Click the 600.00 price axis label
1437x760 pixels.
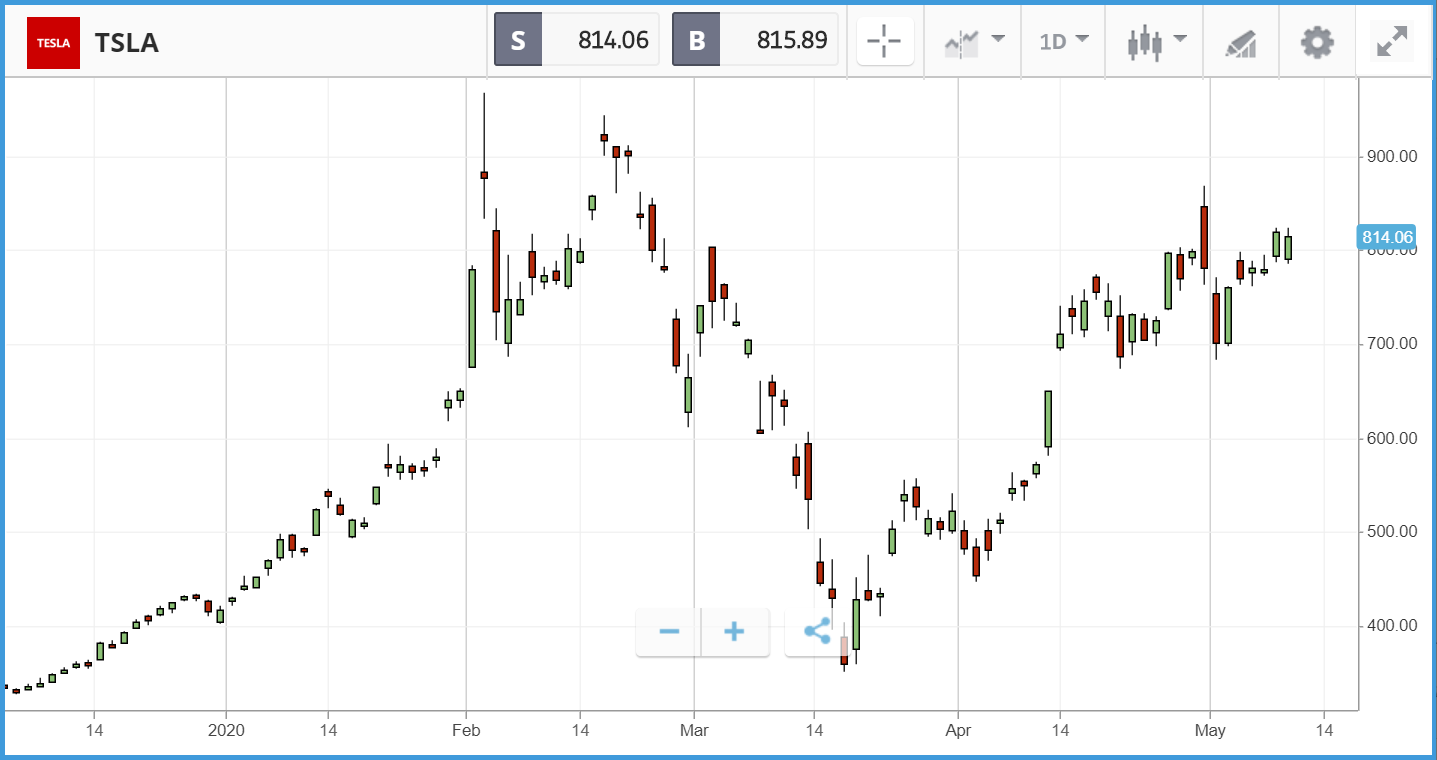click(x=1392, y=438)
